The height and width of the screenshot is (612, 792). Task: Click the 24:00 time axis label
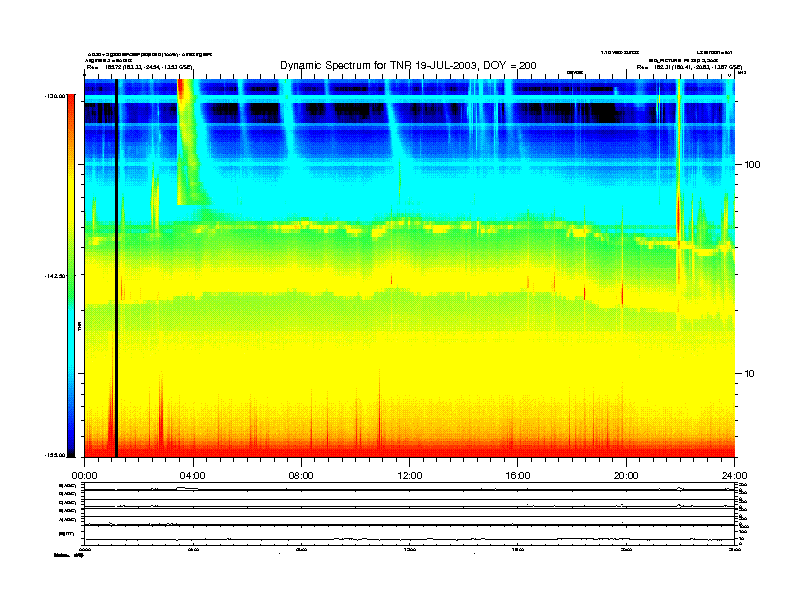734,476
